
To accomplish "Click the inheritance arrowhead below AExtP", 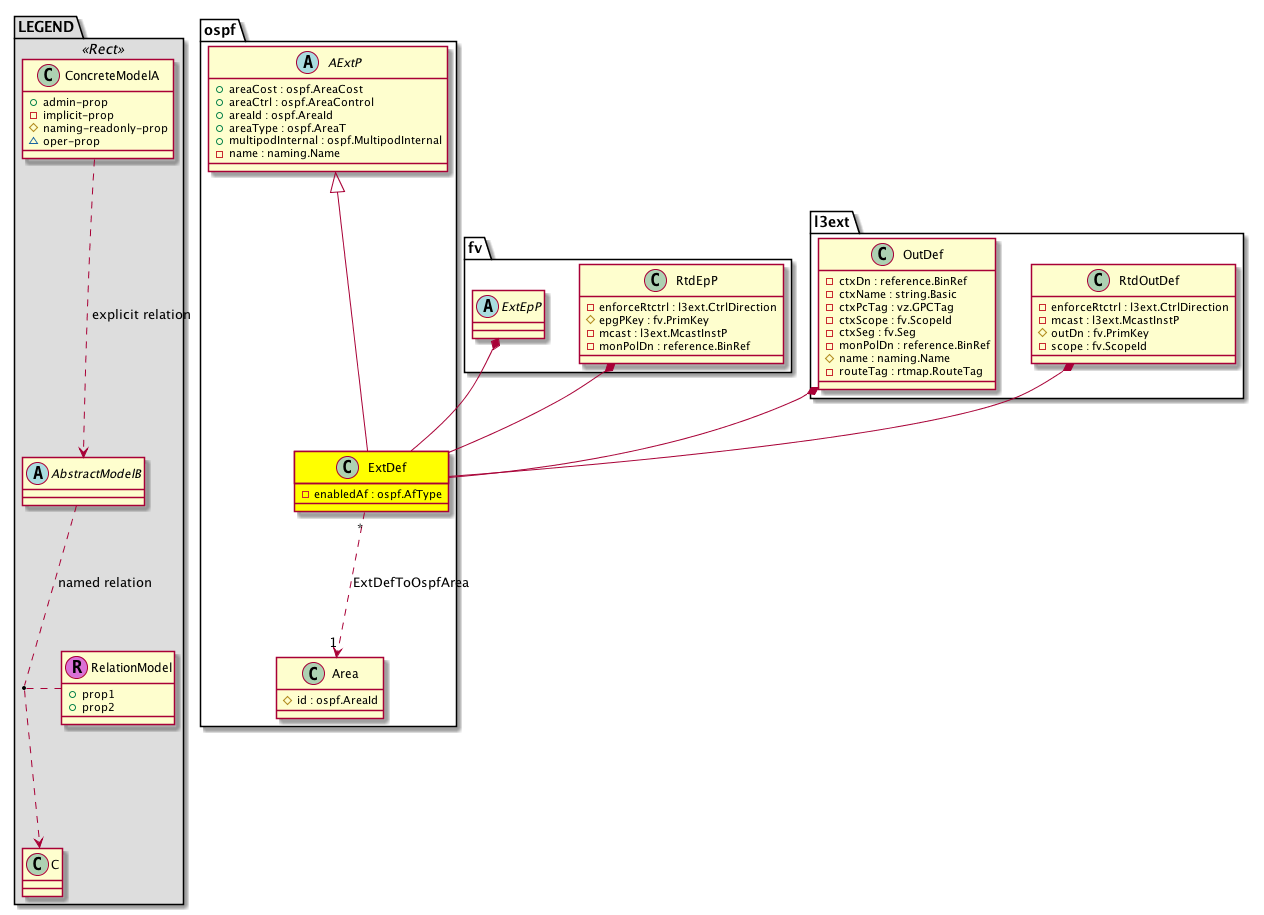I will tap(338, 183).
